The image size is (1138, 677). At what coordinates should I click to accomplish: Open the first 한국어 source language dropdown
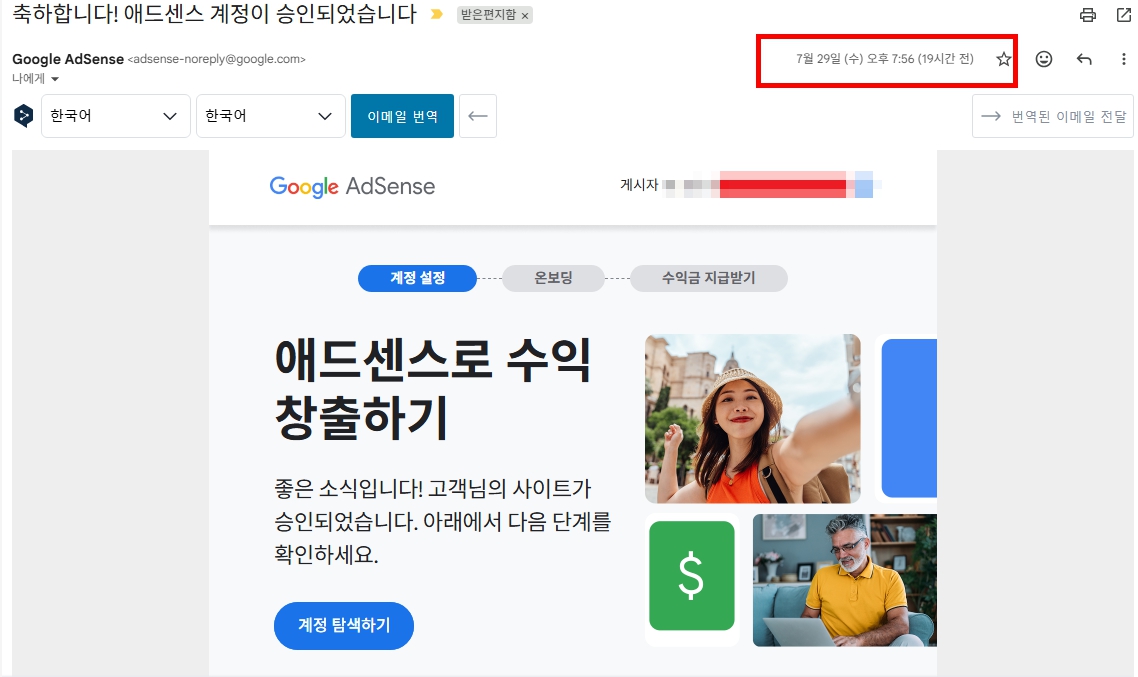tap(115, 115)
